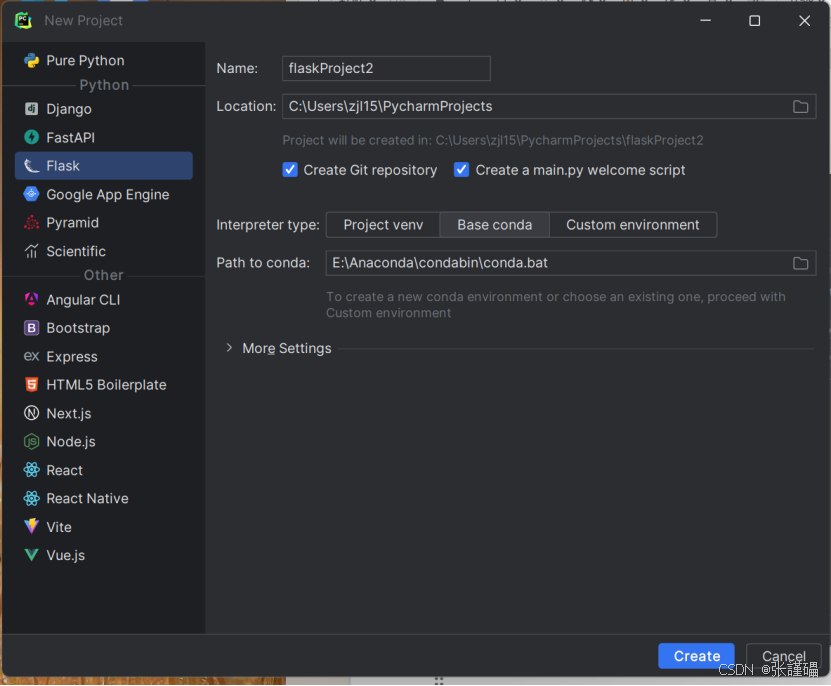Close the New Project dialog
Viewport: 831px width, 686px height.
point(804,21)
